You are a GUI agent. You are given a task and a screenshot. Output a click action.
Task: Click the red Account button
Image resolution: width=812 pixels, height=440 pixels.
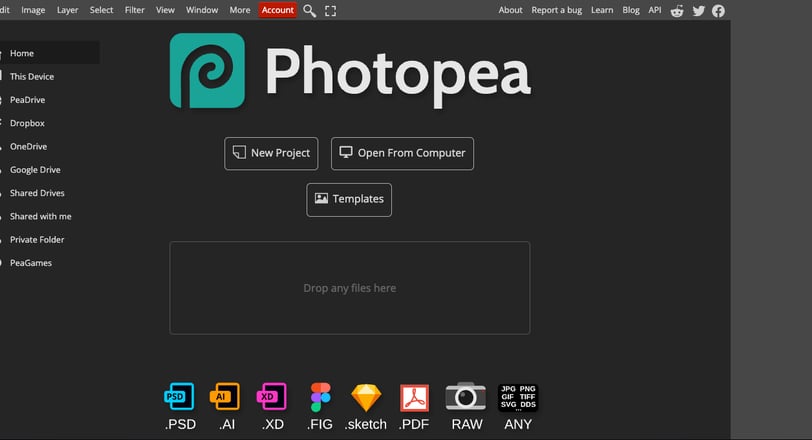[x=278, y=10]
